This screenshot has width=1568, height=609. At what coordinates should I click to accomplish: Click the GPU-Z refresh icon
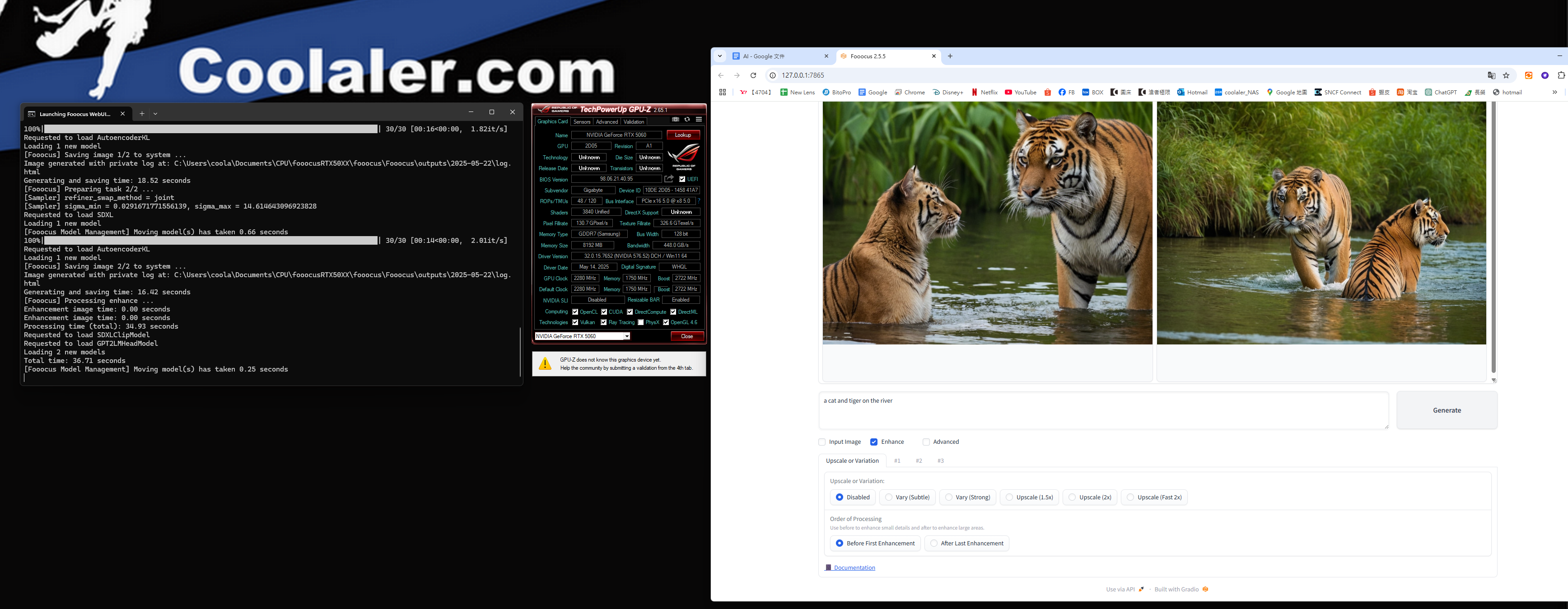click(x=687, y=119)
